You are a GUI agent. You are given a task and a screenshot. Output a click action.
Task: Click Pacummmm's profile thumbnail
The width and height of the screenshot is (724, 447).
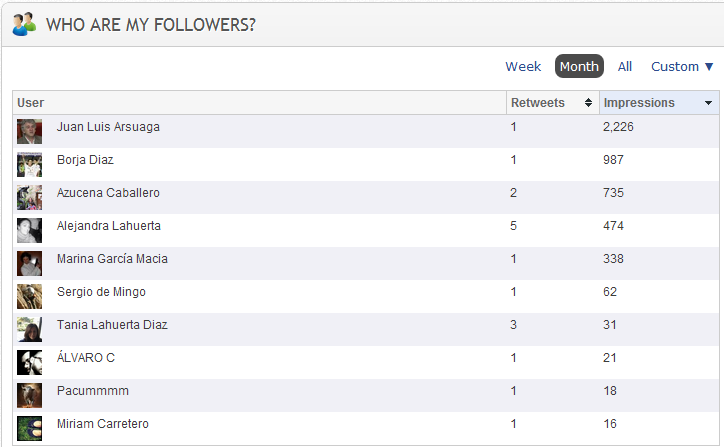pyautogui.click(x=29, y=396)
